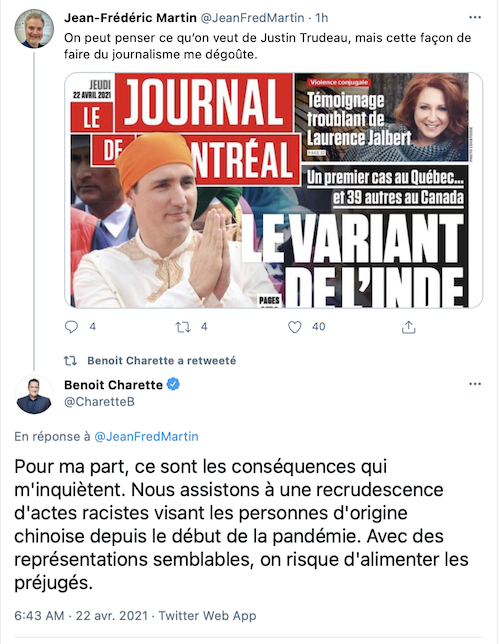The width and height of the screenshot is (500, 644).
Task: Retweet Jean-Frédéric Martin's tweet
Action: [183, 327]
